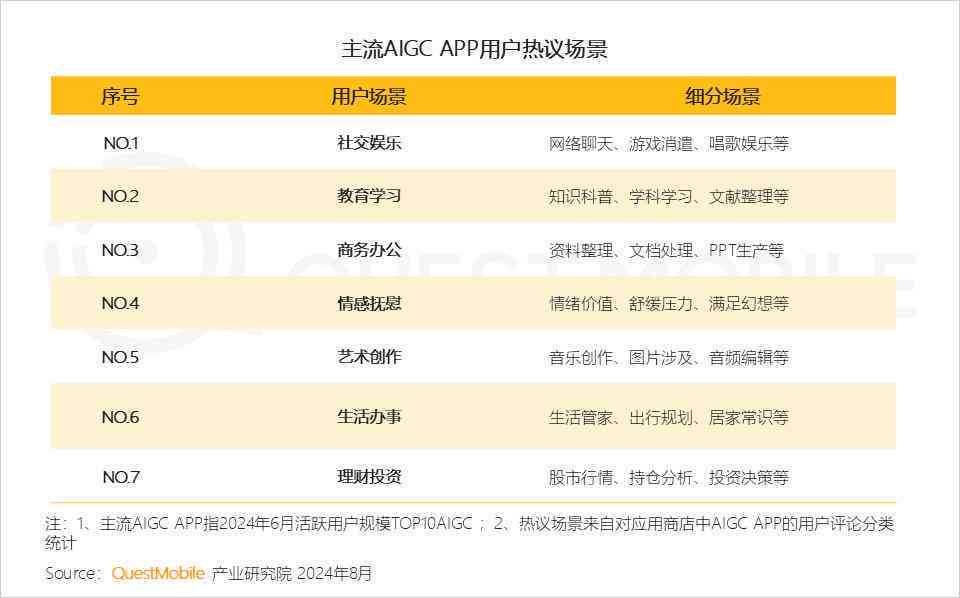Screen dimensions: 960x598
Task: Select the NO.2 cell
Action: (x=120, y=196)
